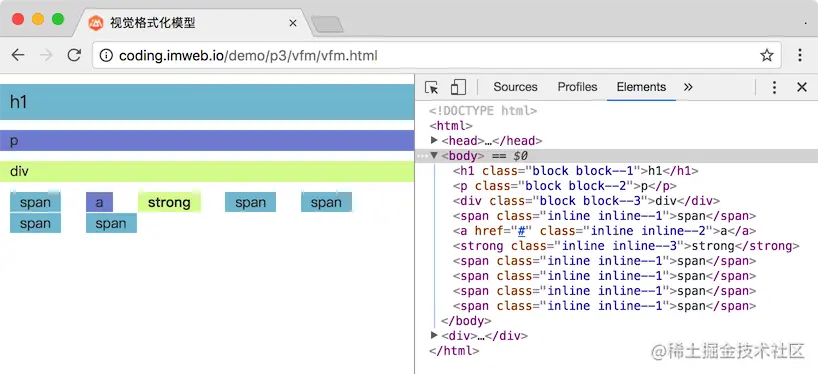Click site info icon in address bar
Screen dimensions: 818x374
[106, 55]
